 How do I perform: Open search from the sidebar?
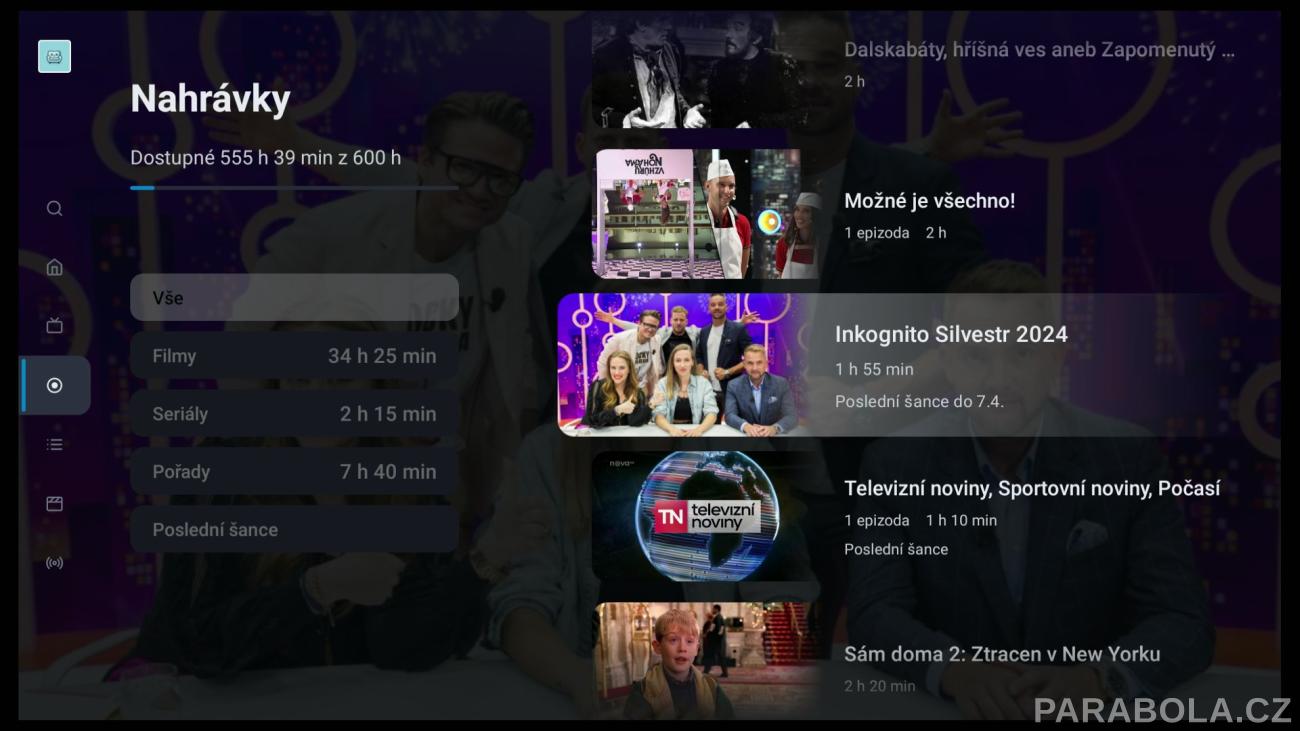point(55,208)
